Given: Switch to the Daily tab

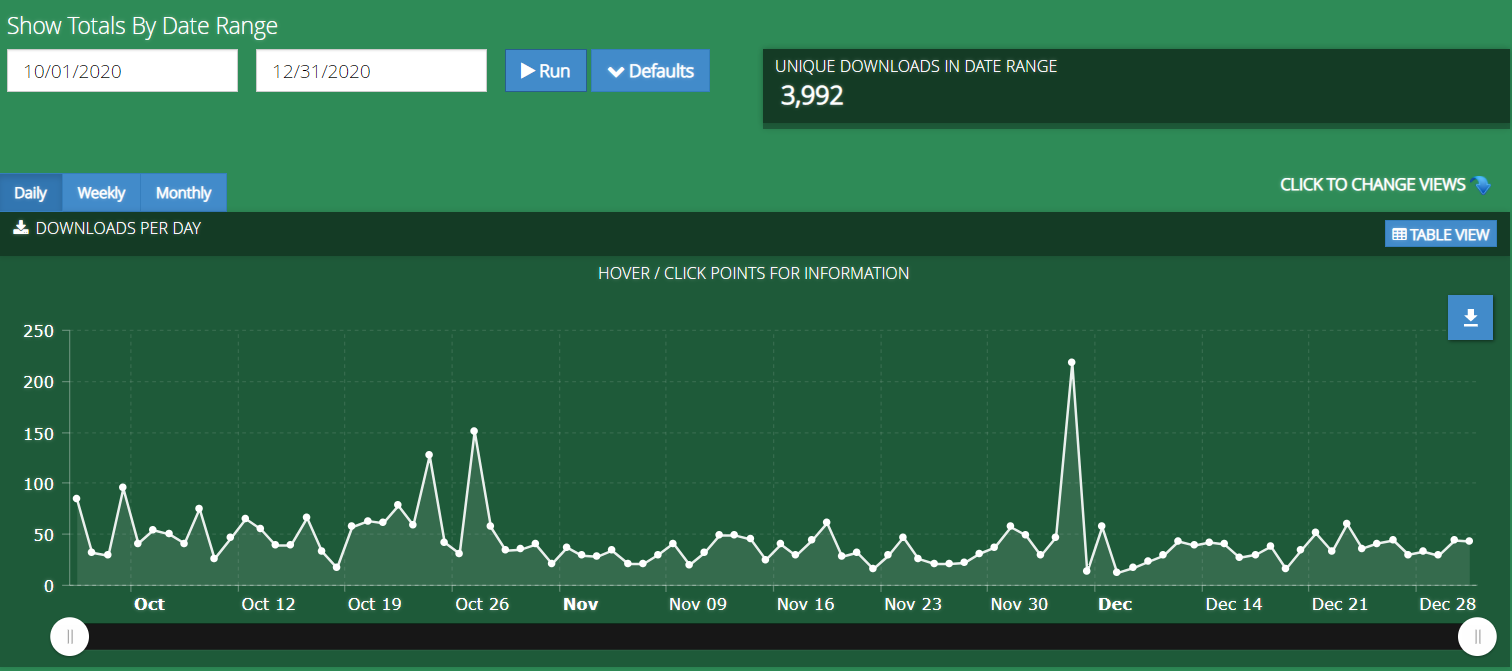Looking at the screenshot, I should click(x=31, y=193).
